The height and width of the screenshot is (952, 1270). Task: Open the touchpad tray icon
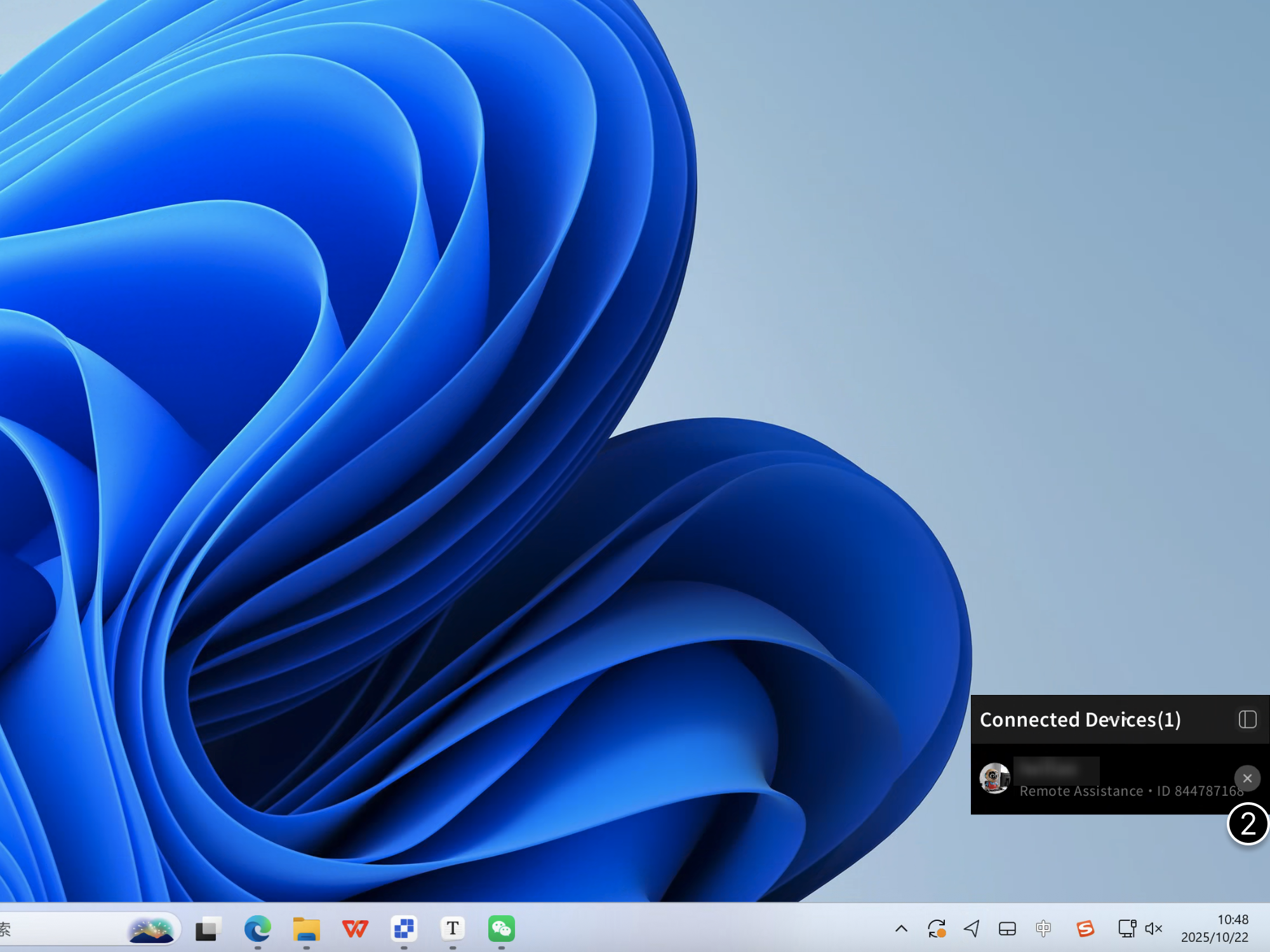click(1007, 929)
